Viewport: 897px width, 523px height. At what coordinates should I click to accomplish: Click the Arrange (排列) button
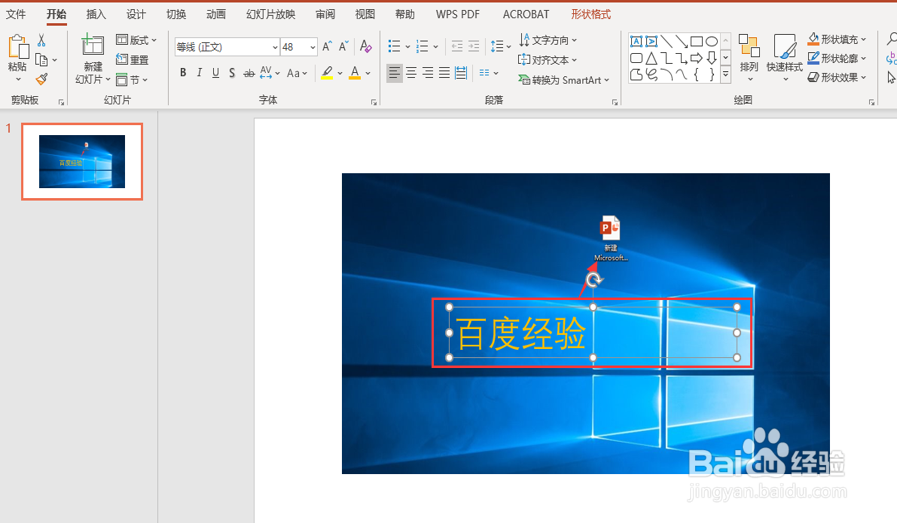(x=749, y=56)
